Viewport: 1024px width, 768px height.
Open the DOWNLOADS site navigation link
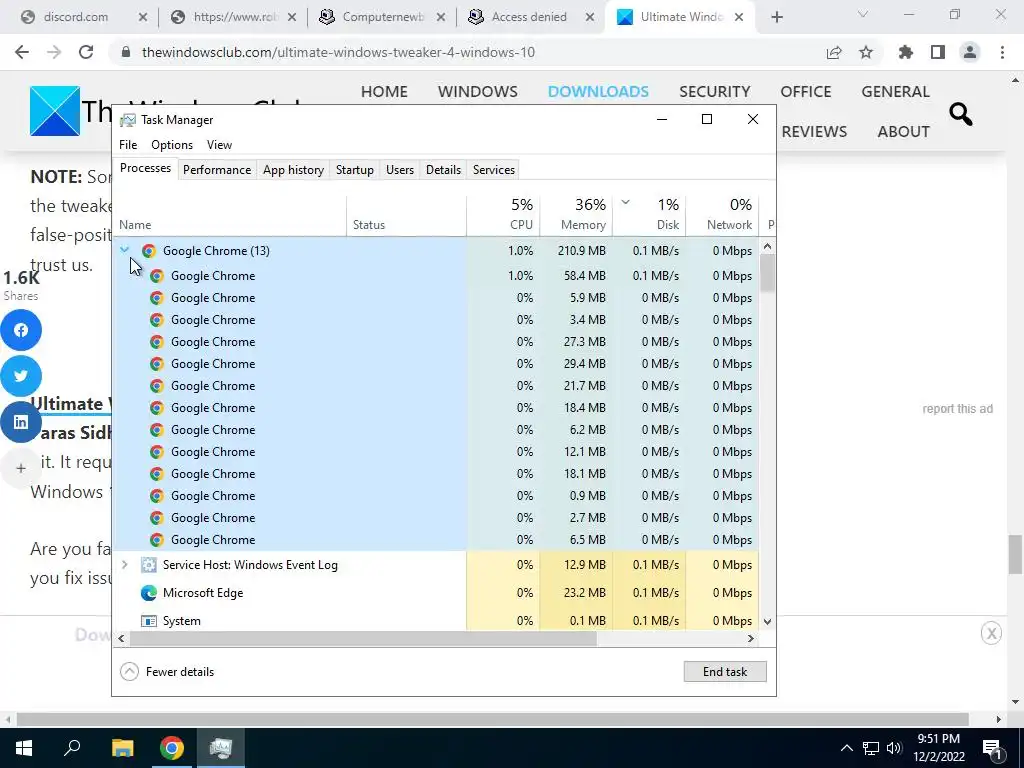pyautogui.click(x=598, y=91)
